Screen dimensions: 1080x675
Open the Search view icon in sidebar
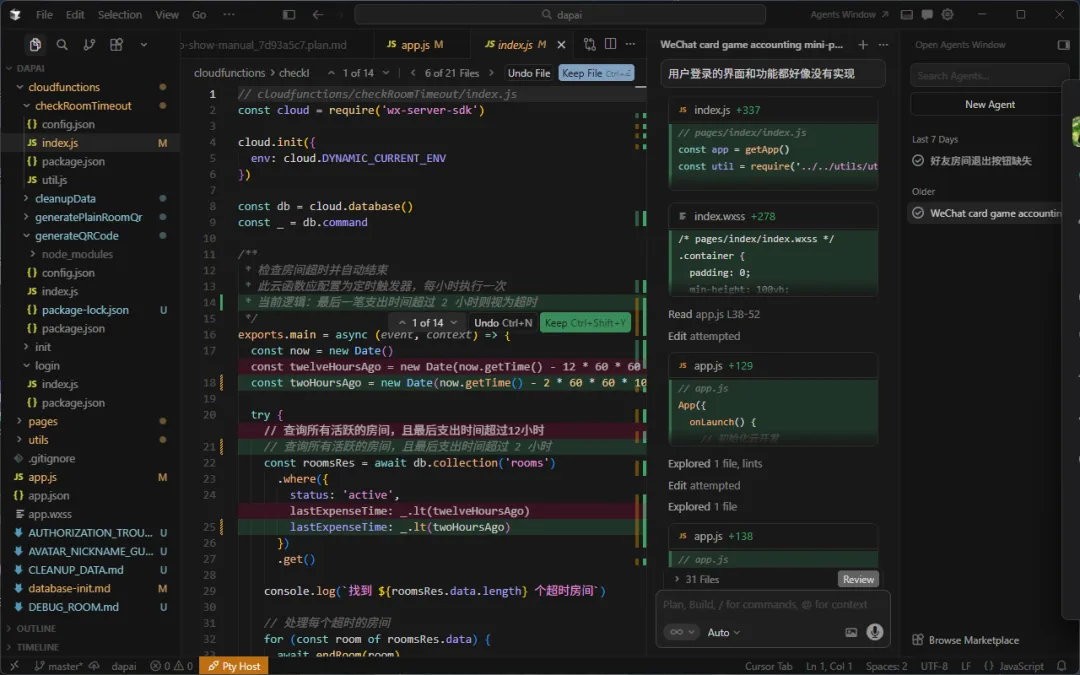tap(62, 45)
